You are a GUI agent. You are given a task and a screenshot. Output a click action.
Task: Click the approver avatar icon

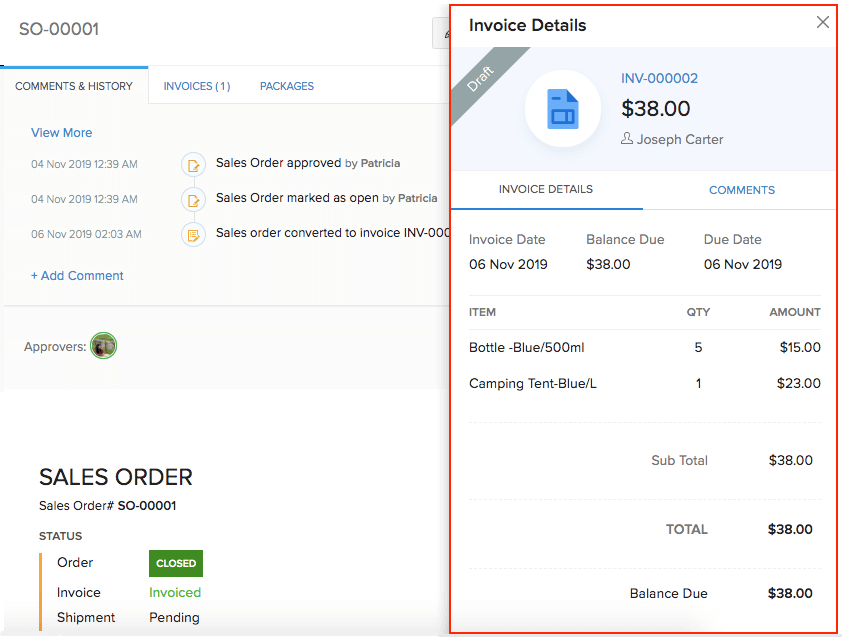[x=104, y=345]
